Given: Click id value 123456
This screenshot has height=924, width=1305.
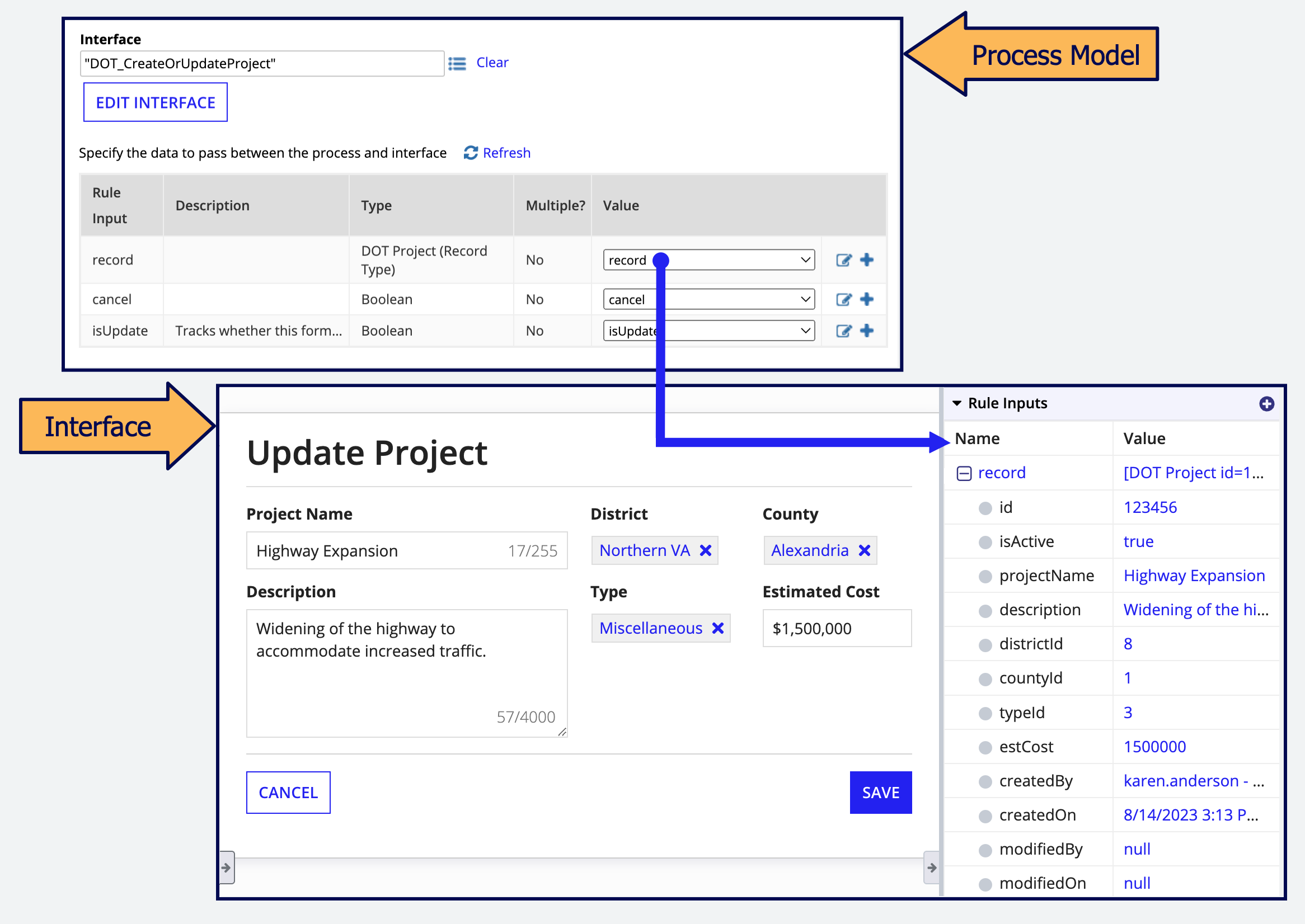Looking at the screenshot, I should 1149,507.
